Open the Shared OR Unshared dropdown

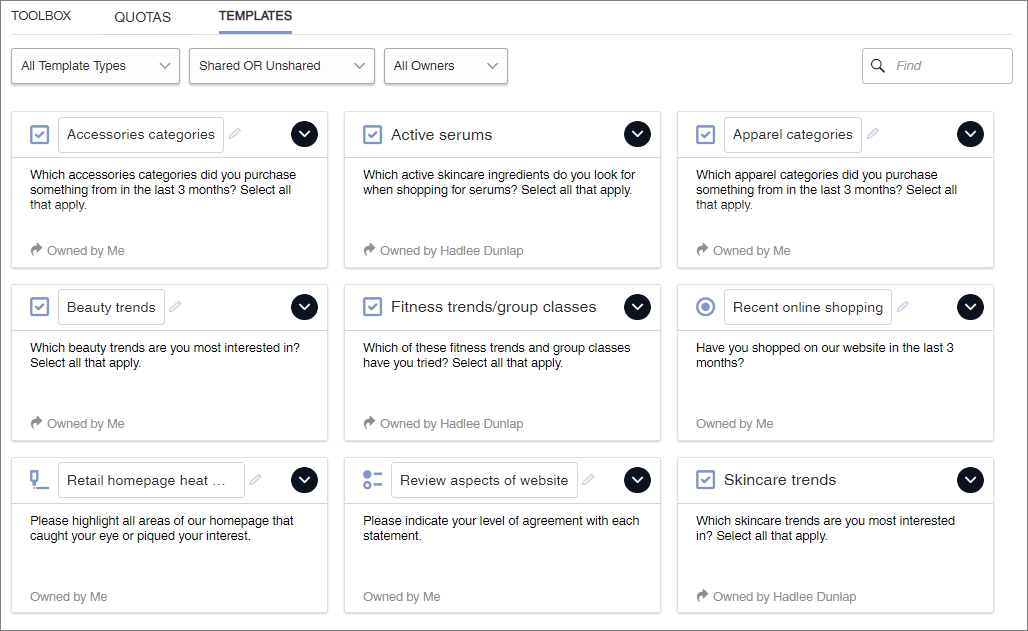coord(281,66)
